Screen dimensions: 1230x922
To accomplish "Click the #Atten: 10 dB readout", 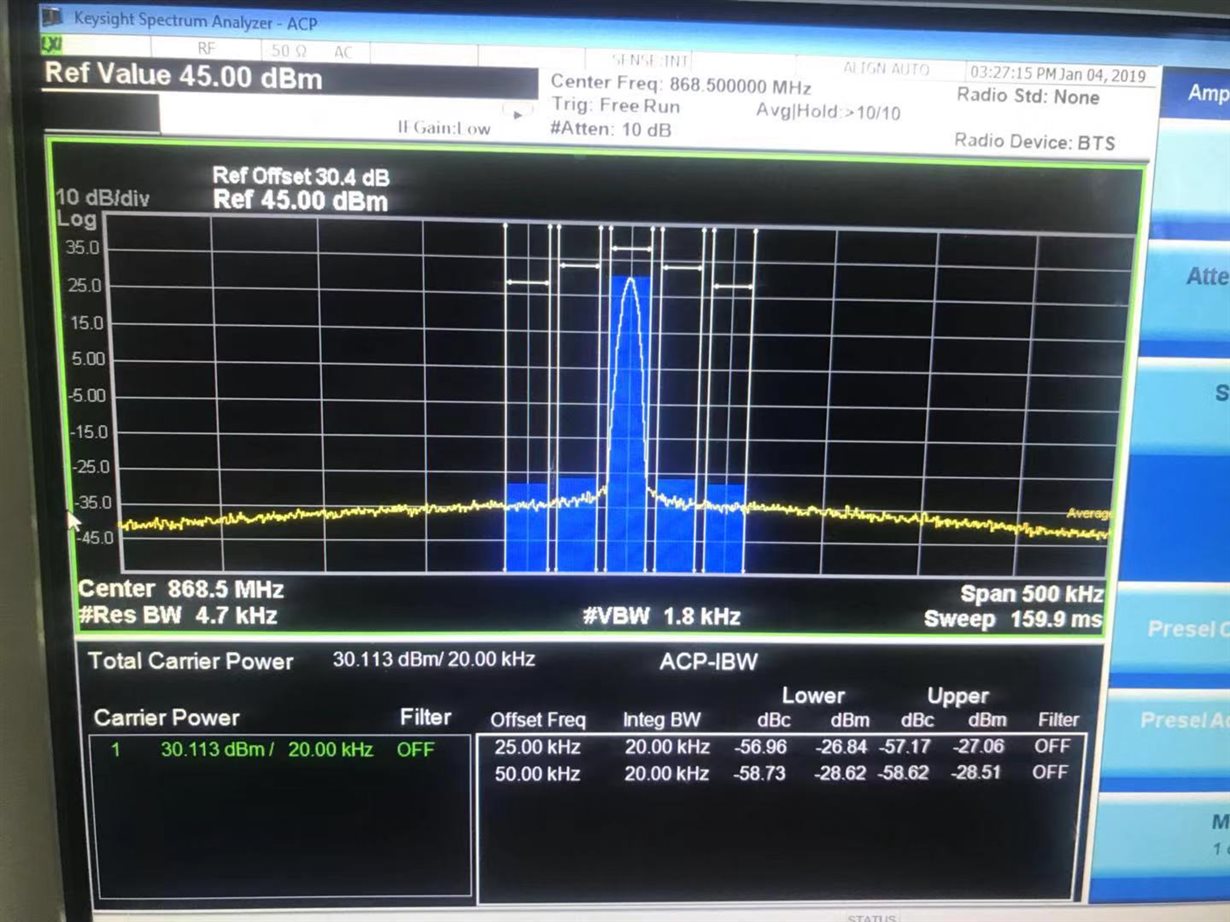I will (610, 129).
